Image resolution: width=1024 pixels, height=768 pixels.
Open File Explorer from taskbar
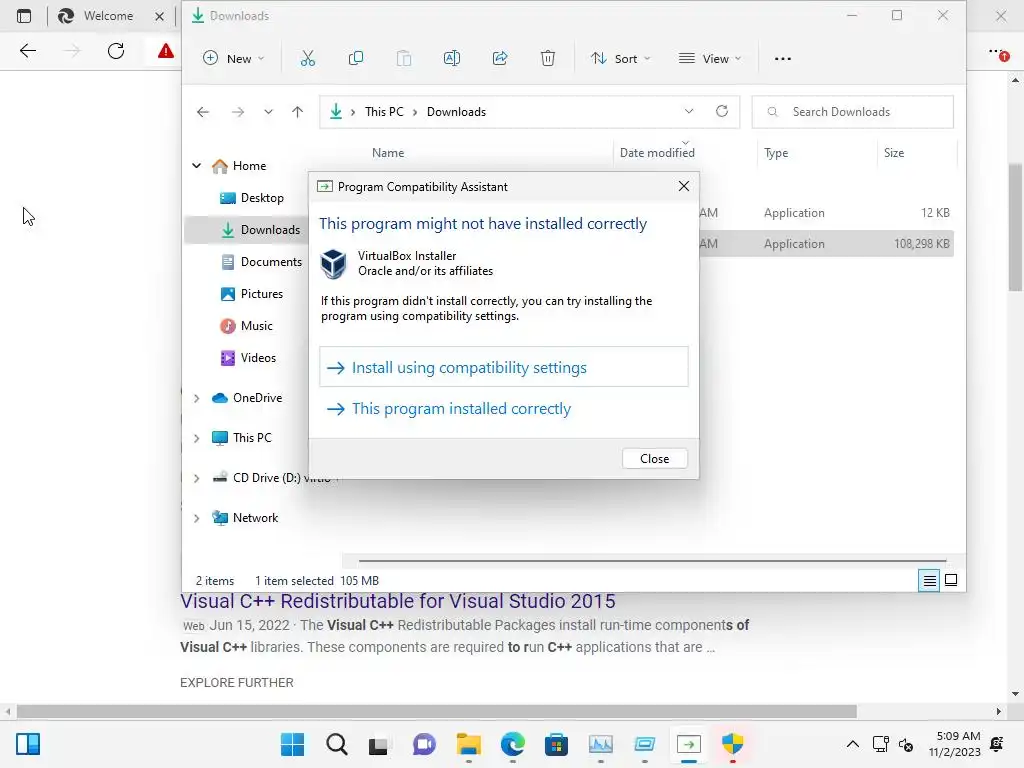tap(468, 744)
